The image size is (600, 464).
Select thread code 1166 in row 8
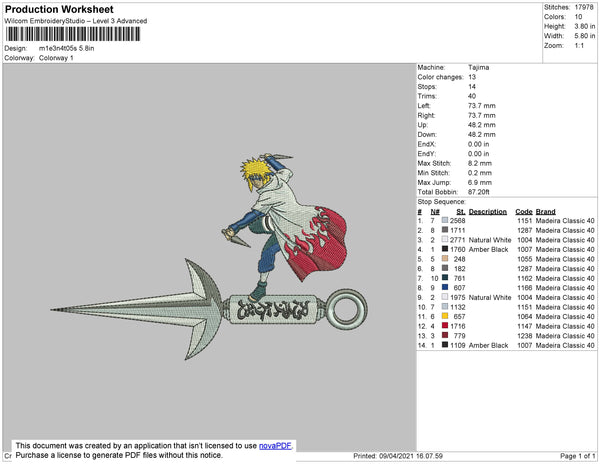pos(525,288)
